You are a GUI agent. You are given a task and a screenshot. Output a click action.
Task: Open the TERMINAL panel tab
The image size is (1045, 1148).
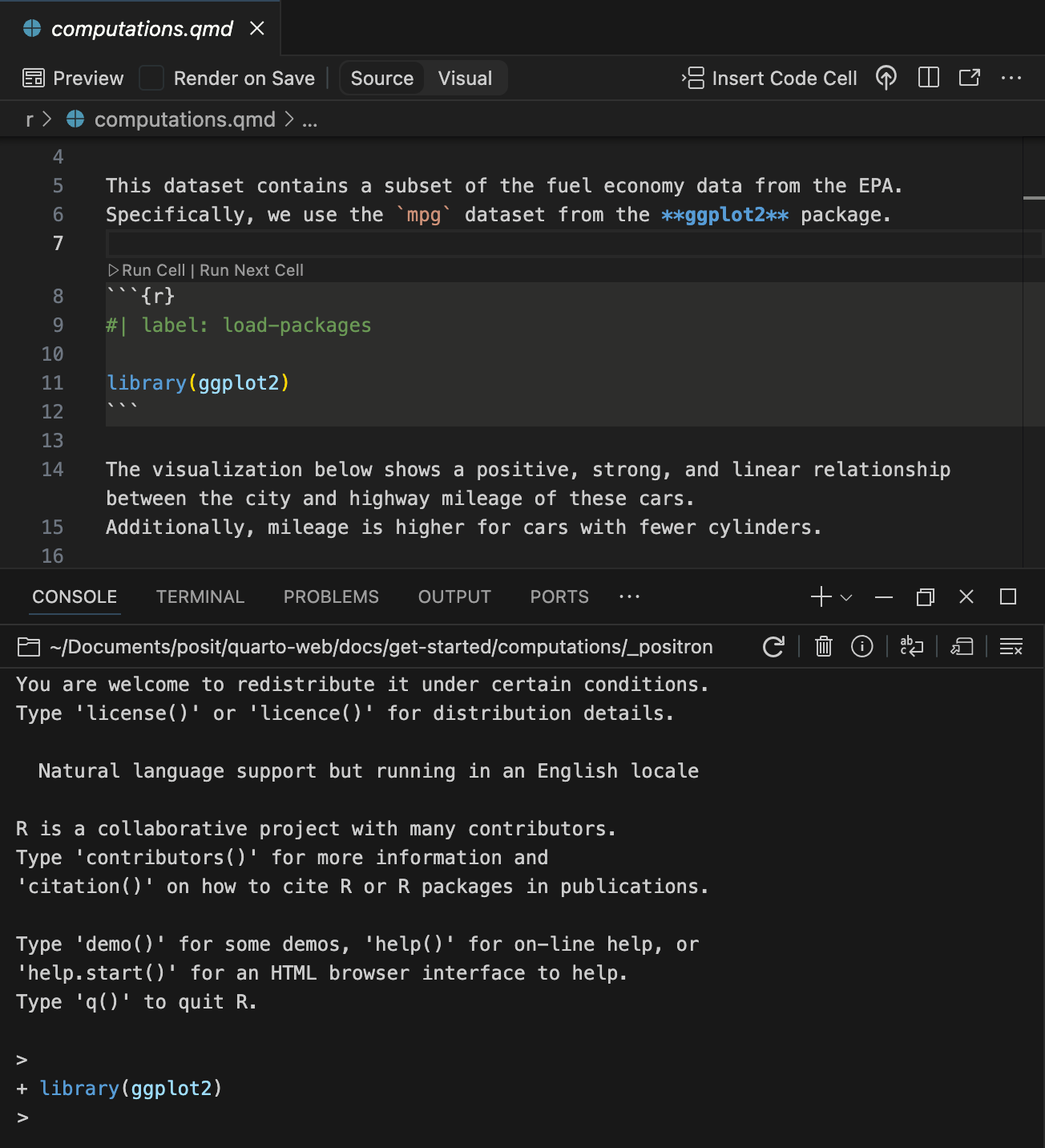tap(200, 597)
